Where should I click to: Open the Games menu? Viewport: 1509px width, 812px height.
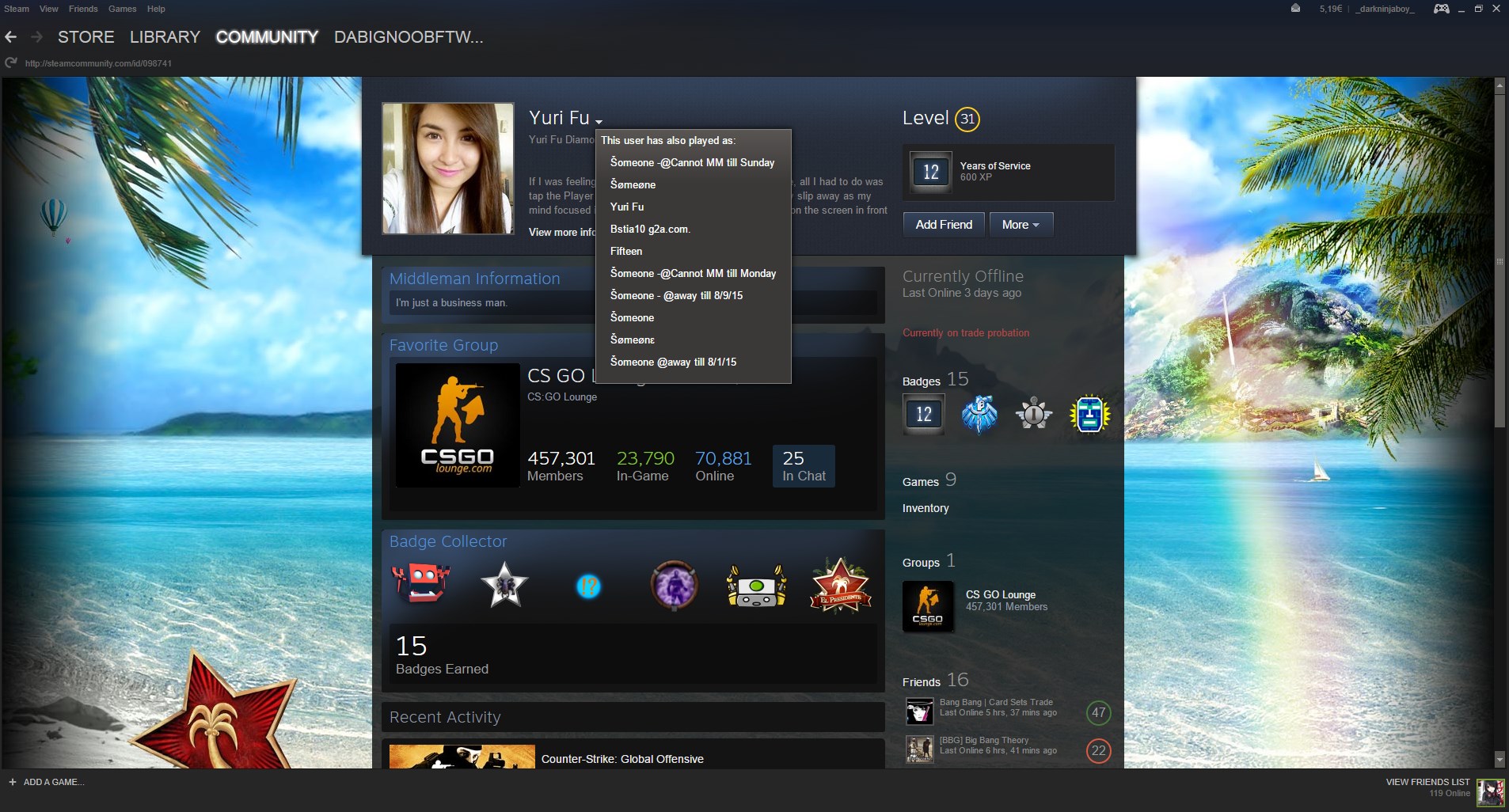click(122, 9)
